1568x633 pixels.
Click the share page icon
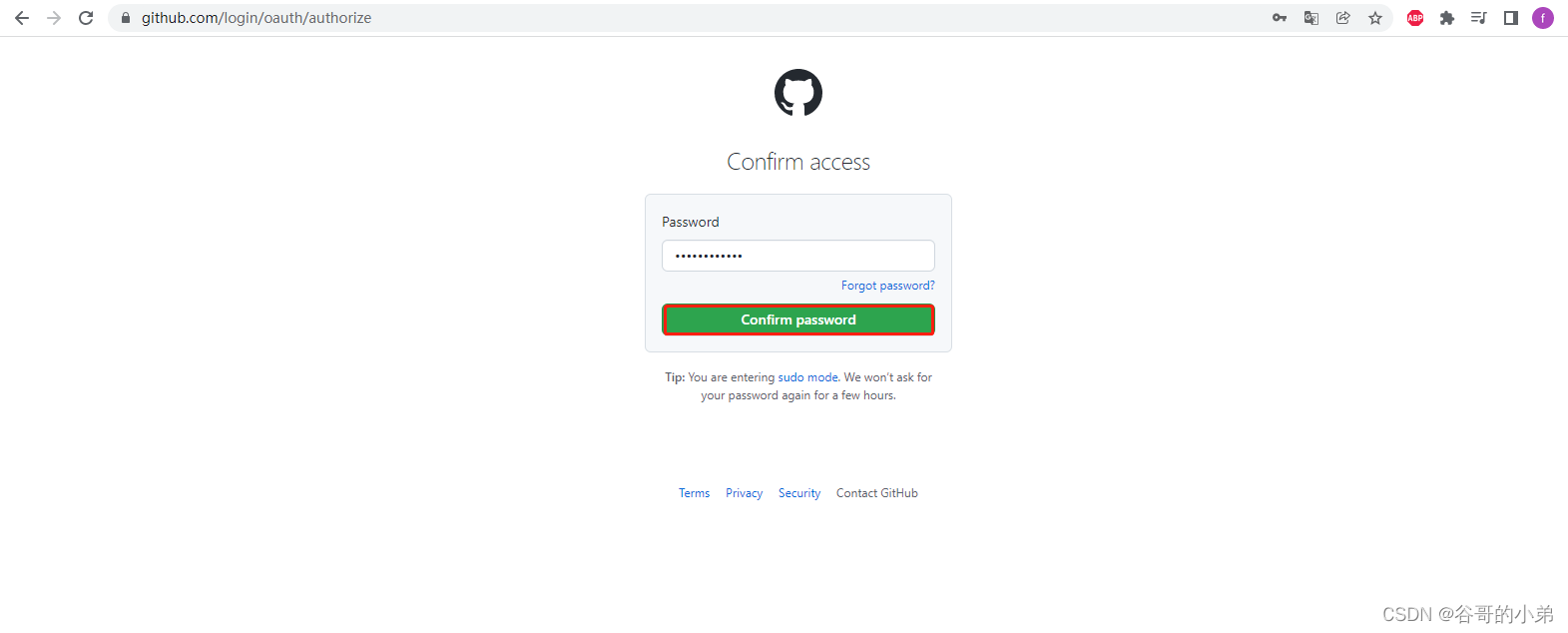[1343, 18]
